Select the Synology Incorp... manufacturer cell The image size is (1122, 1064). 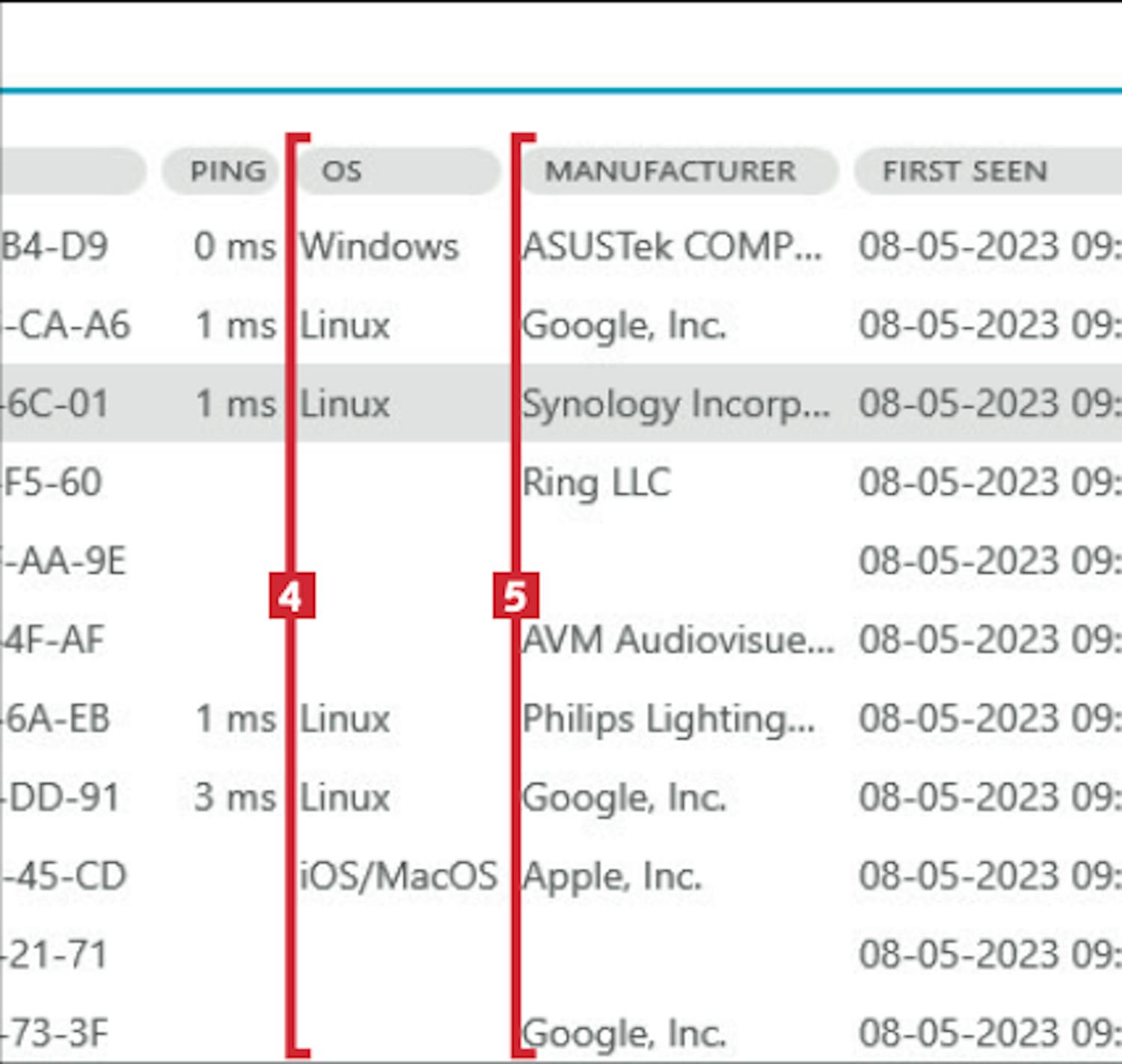point(675,405)
